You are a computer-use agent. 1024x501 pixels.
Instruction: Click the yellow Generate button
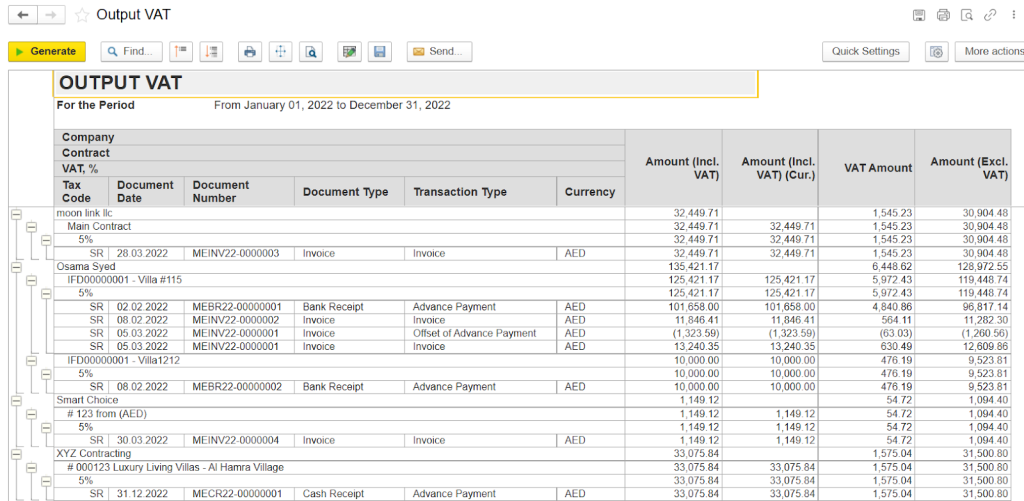(x=46, y=51)
